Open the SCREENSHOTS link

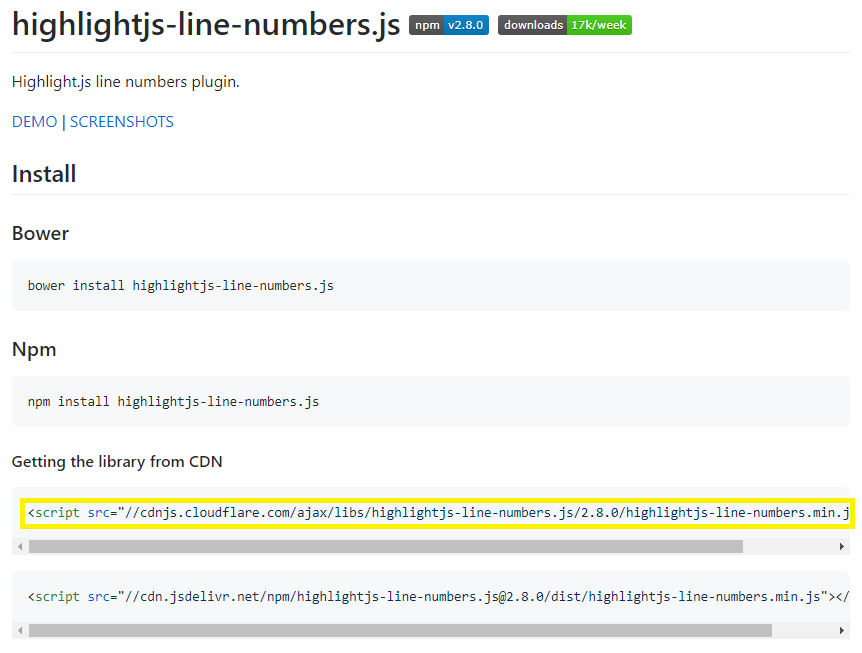pyautogui.click(x=121, y=121)
